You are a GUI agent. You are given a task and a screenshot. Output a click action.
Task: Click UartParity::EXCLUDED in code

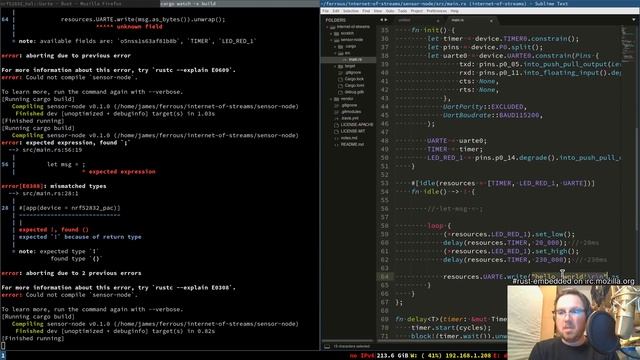tap(484, 107)
